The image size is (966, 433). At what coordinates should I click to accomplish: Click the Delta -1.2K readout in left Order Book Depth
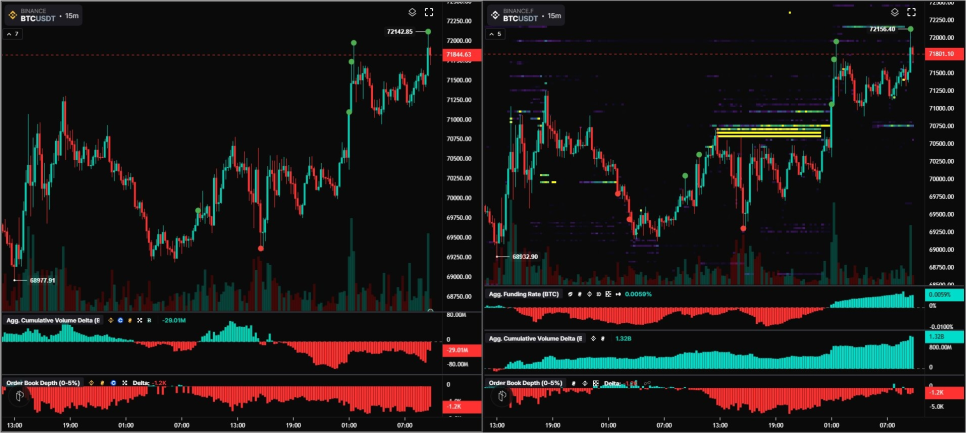point(150,383)
